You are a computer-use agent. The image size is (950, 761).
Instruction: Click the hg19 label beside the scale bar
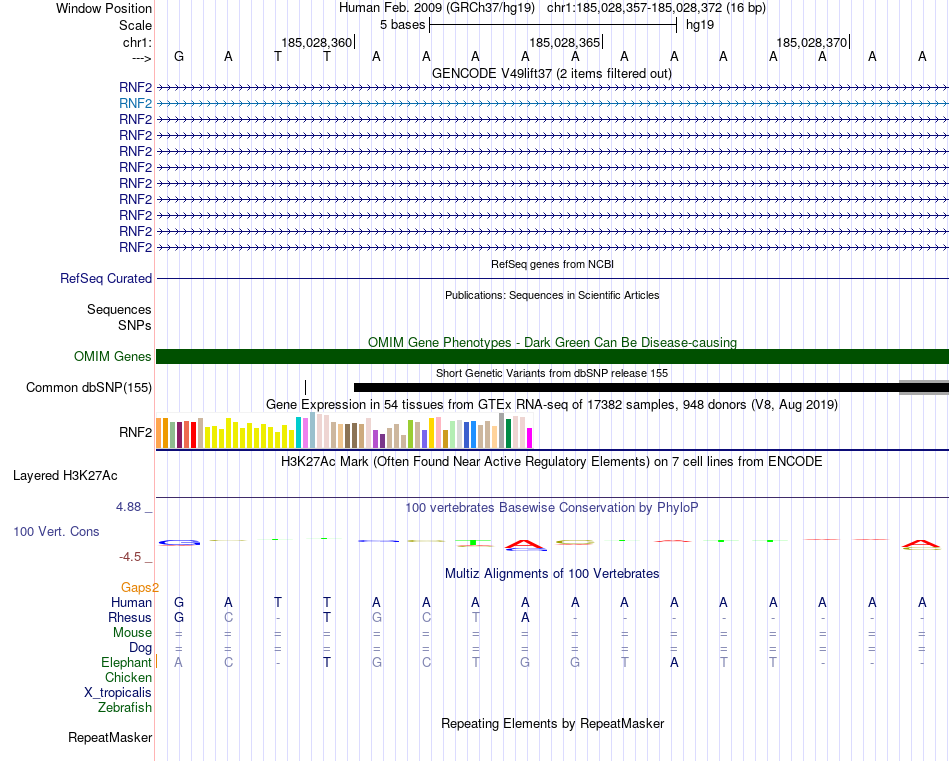tap(700, 25)
